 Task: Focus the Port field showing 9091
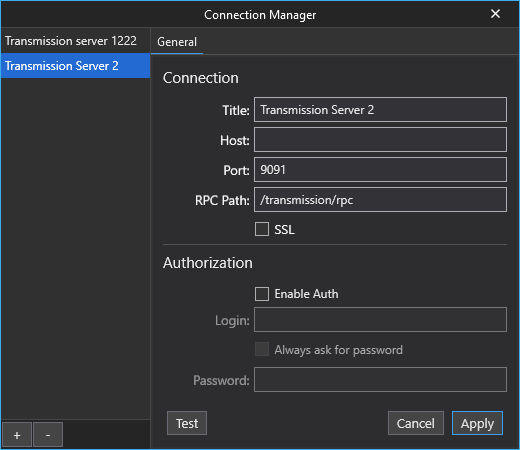tap(380, 170)
